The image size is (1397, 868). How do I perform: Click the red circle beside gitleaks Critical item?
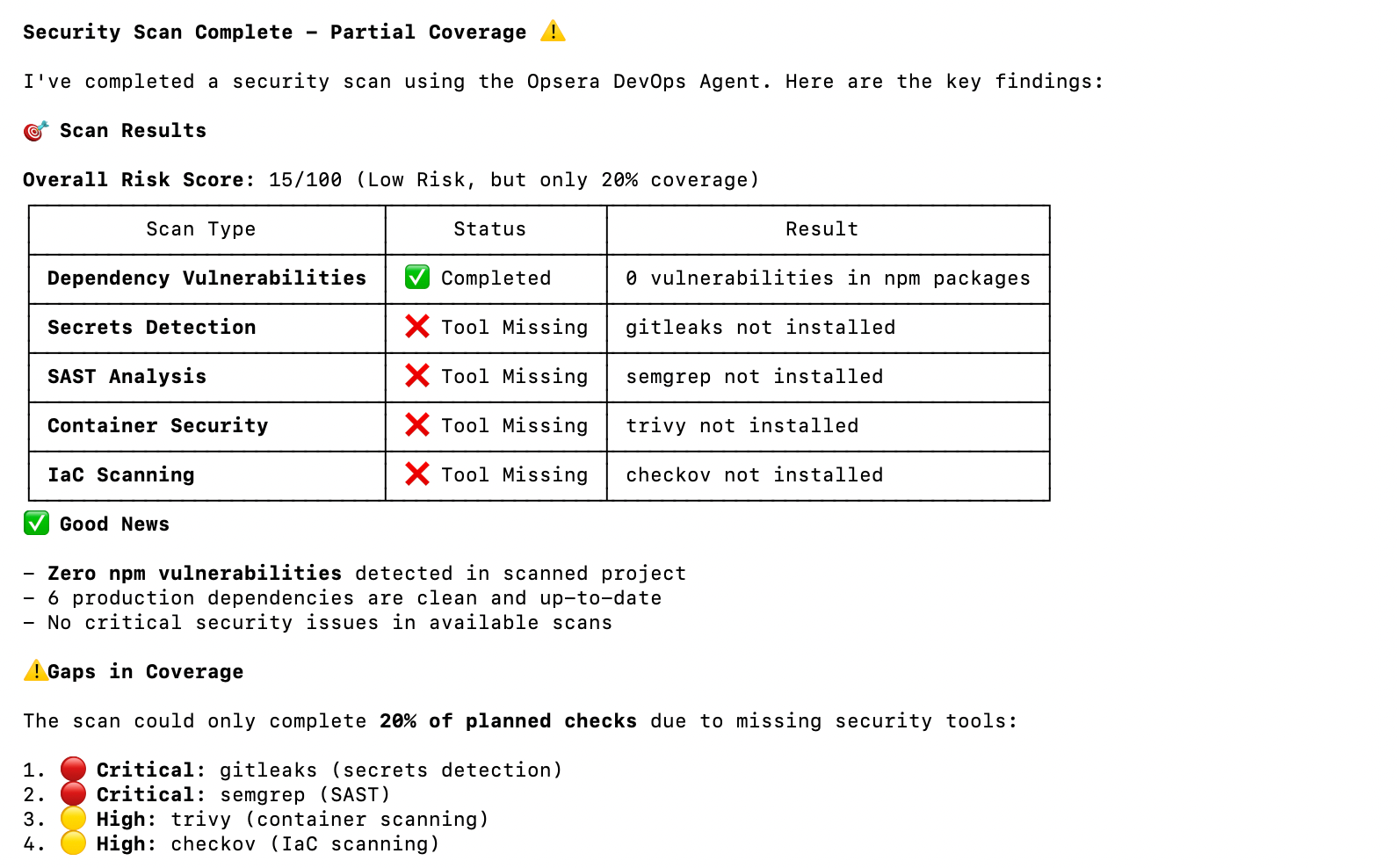point(73,770)
